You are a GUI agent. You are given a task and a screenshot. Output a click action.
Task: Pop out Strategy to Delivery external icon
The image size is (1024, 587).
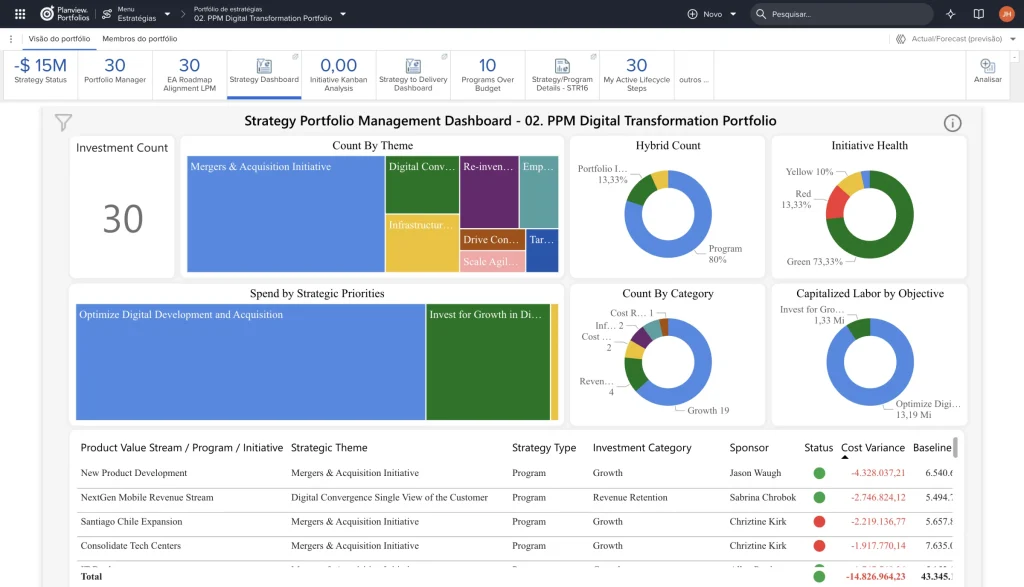click(x=444, y=57)
